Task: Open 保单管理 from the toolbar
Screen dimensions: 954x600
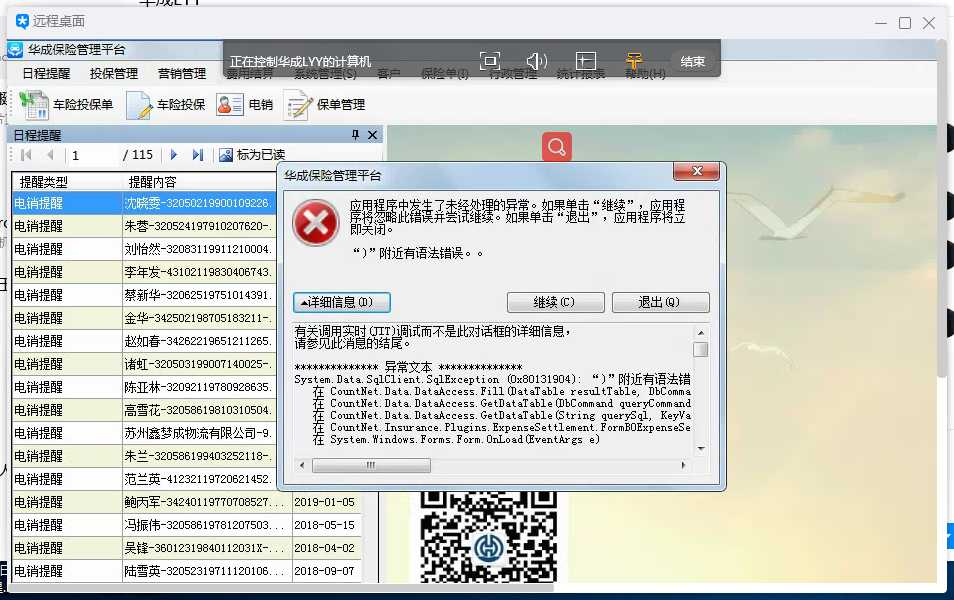Action: coord(325,105)
